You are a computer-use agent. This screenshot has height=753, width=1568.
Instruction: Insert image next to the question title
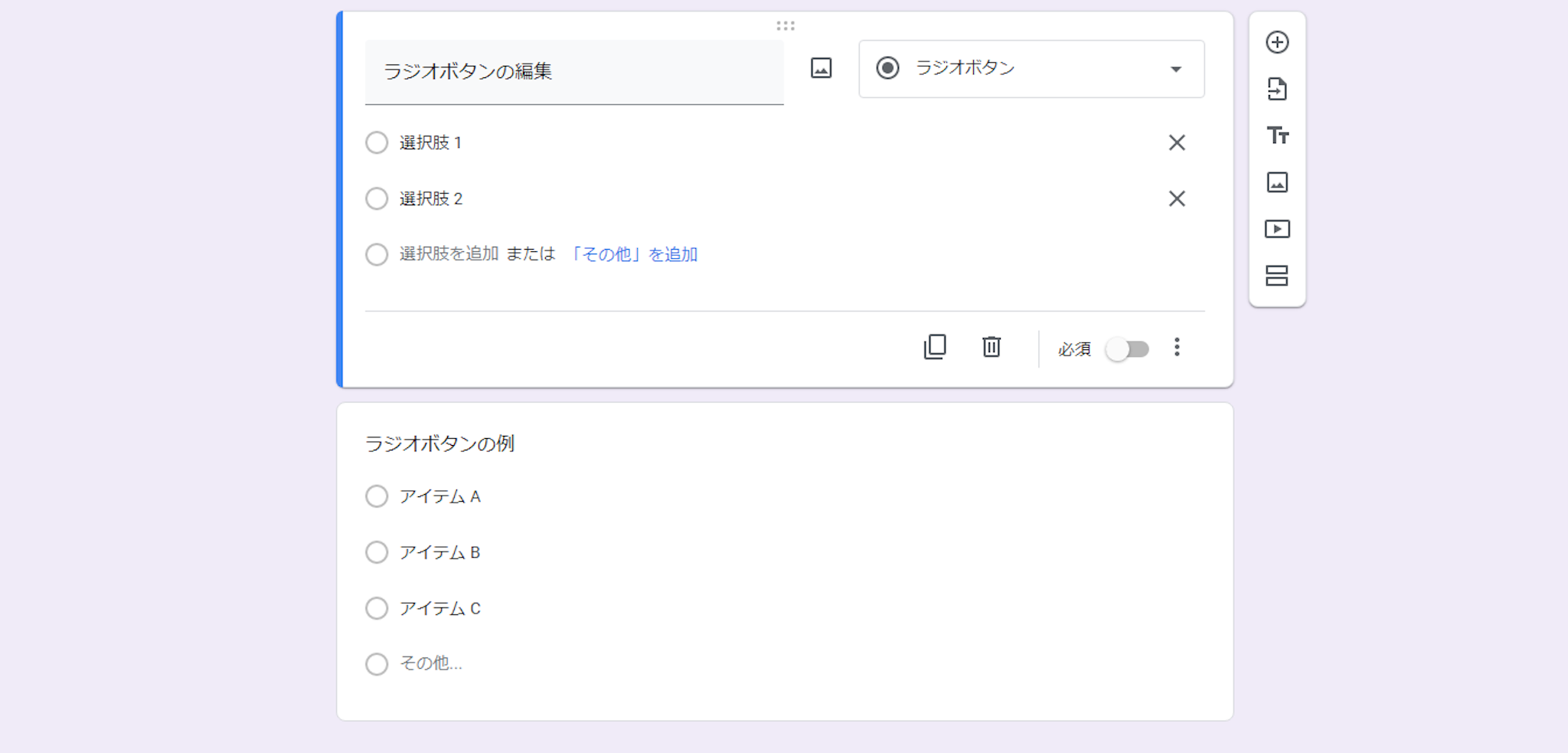click(821, 68)
